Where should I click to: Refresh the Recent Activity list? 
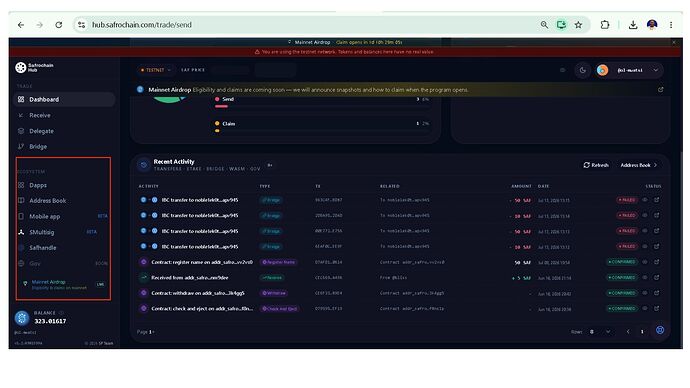pos(596,165)
